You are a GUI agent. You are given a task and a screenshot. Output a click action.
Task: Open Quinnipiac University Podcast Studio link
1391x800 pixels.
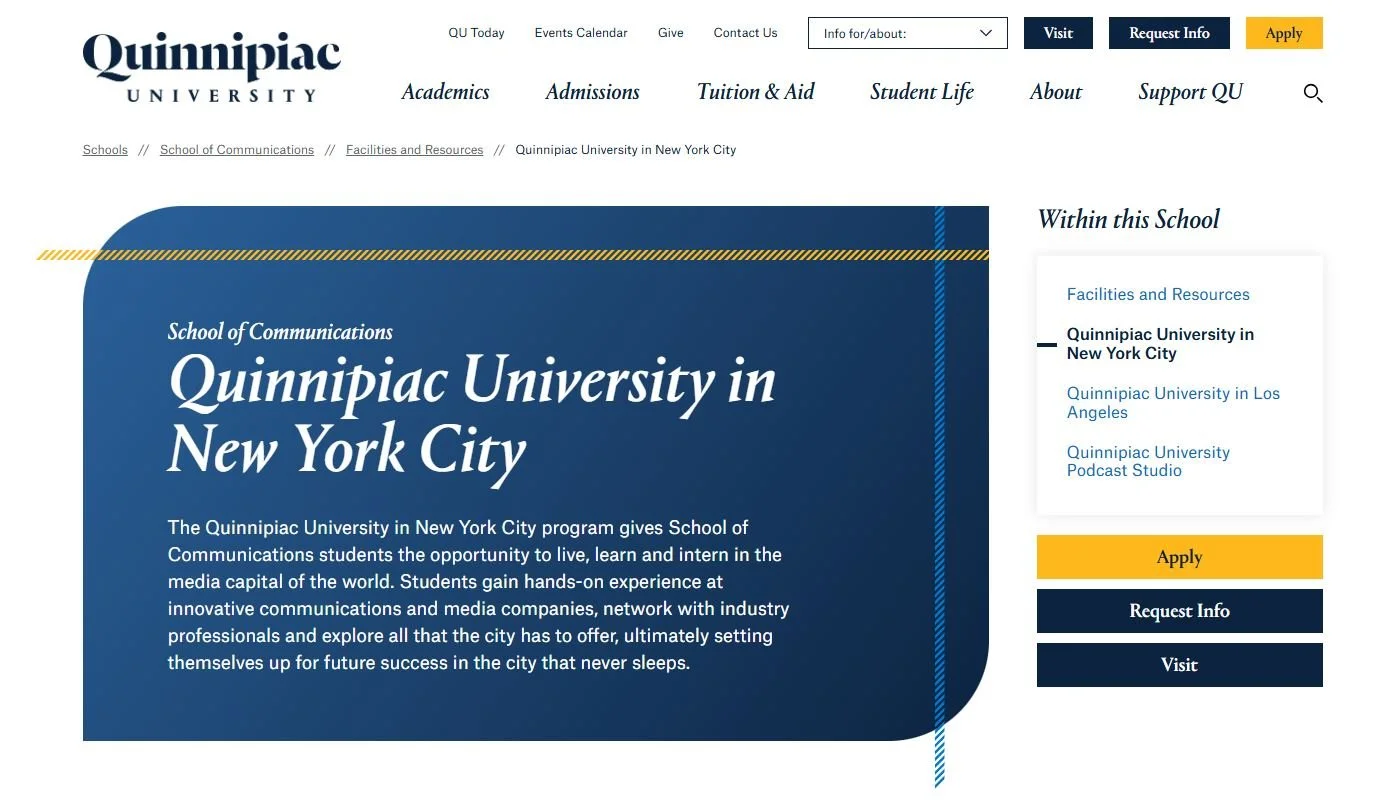pyautogui.click(x=1148, y=461)
